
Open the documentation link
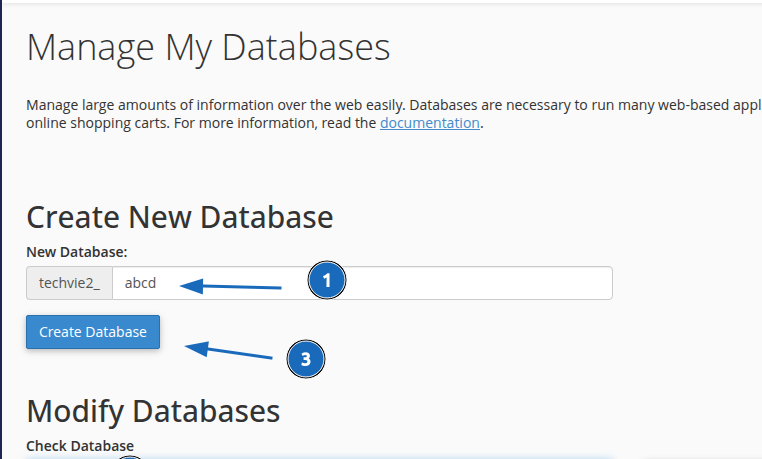pyautogui.click(x=430, y=124)
